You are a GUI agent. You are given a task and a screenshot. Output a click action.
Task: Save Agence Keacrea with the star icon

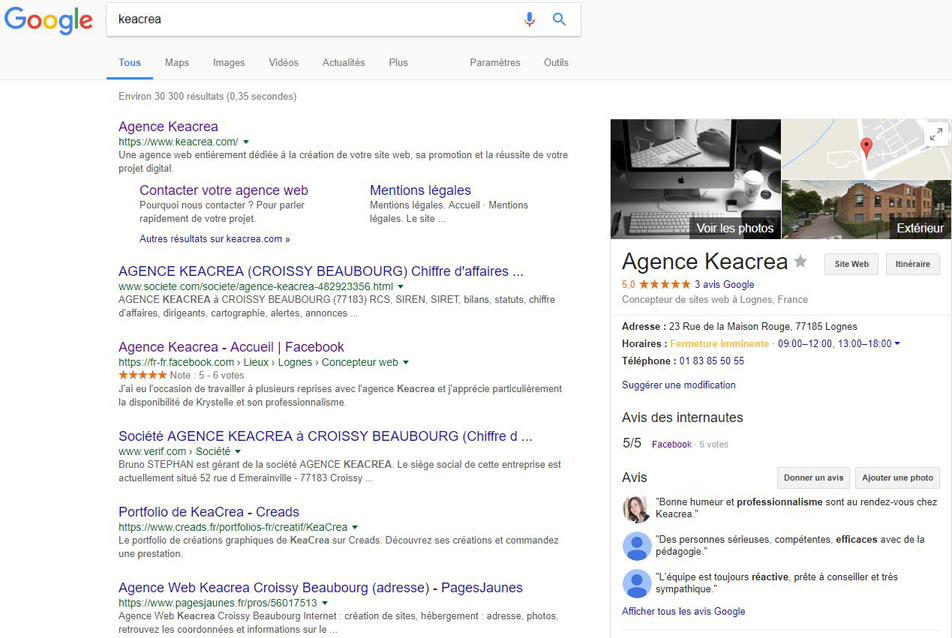click(801, 261)
